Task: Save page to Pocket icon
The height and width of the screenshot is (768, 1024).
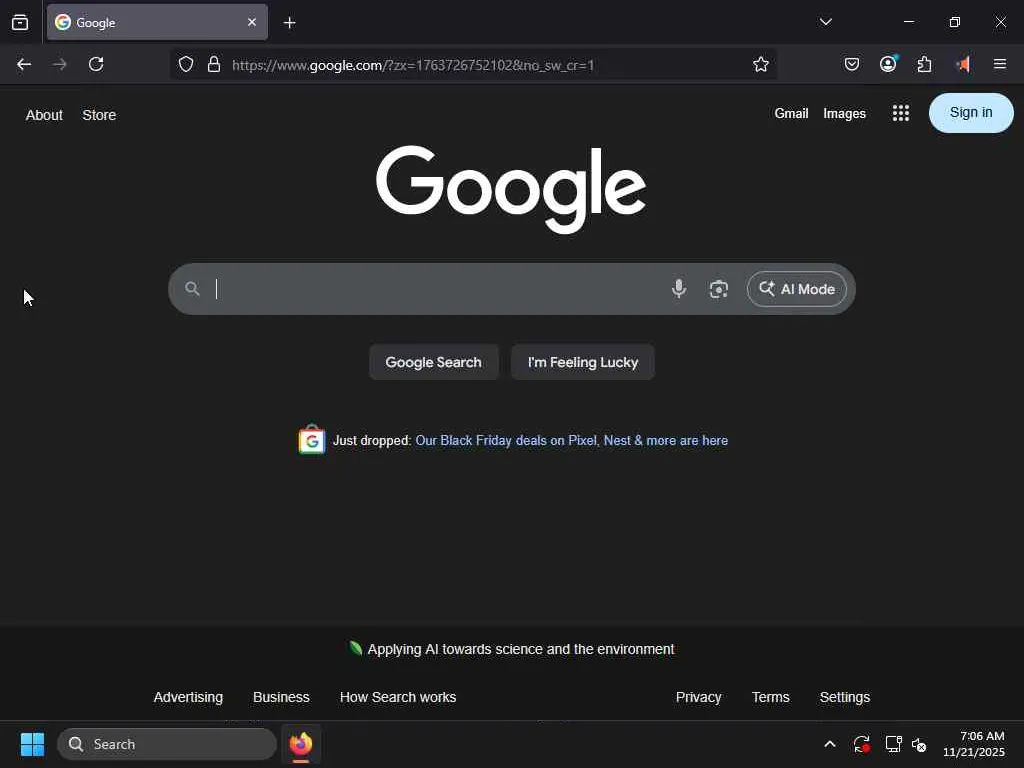Action: tap(852, 64)
